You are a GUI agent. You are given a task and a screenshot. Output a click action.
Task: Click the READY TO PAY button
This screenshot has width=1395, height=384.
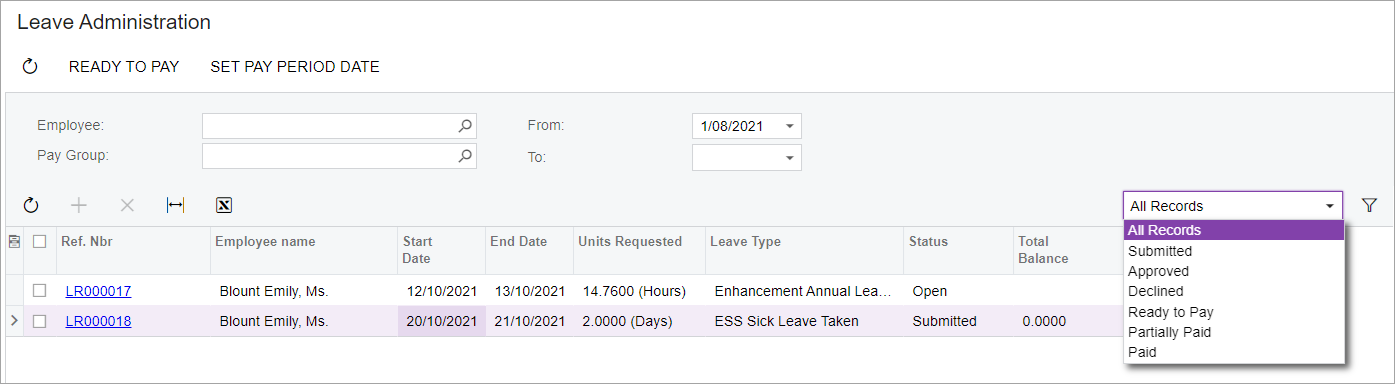click(x=124, y=67)
